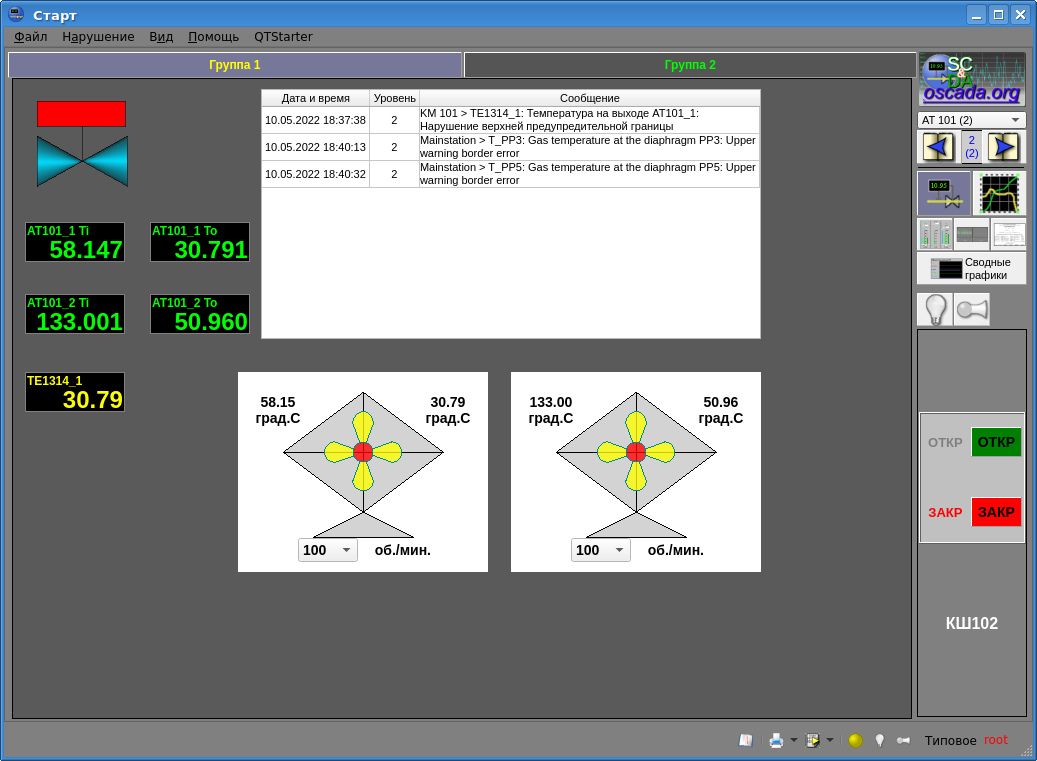Switch to the Группа 2 tab
This screenshot has width=1037, height=761.
coord(690,65)
